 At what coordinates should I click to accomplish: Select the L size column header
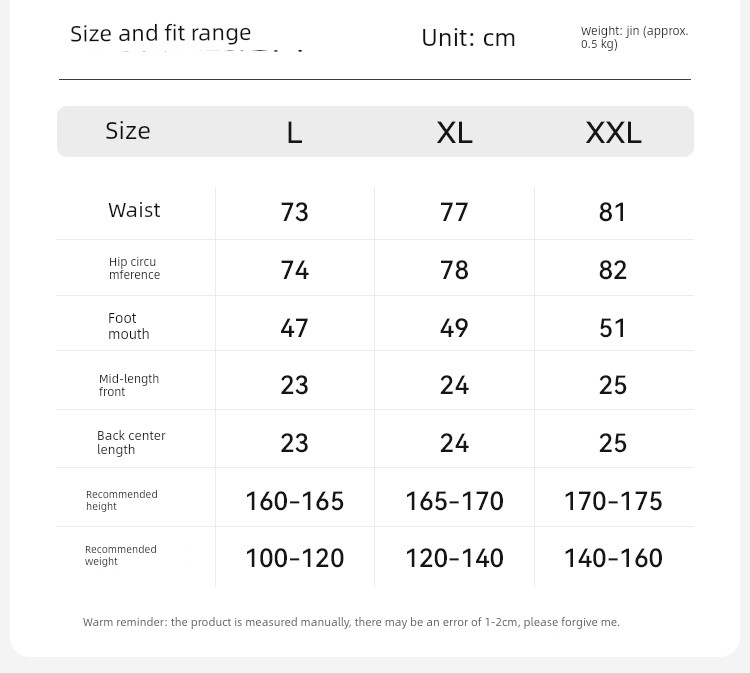tap(295, 132)
